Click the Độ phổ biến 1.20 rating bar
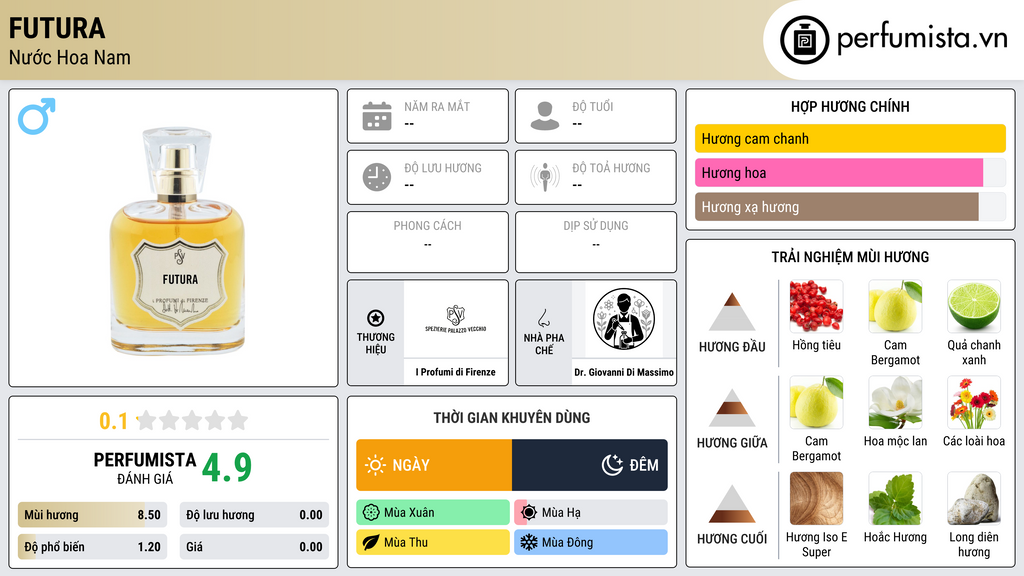This screenshot has height=576, width=1024. pos(93,547)
